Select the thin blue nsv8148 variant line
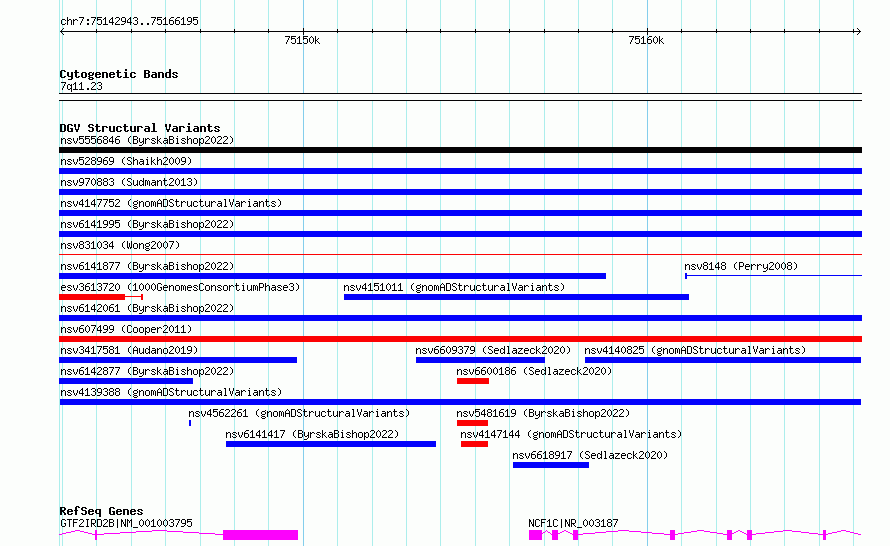890x546 pixels. (x=773, y=276)
